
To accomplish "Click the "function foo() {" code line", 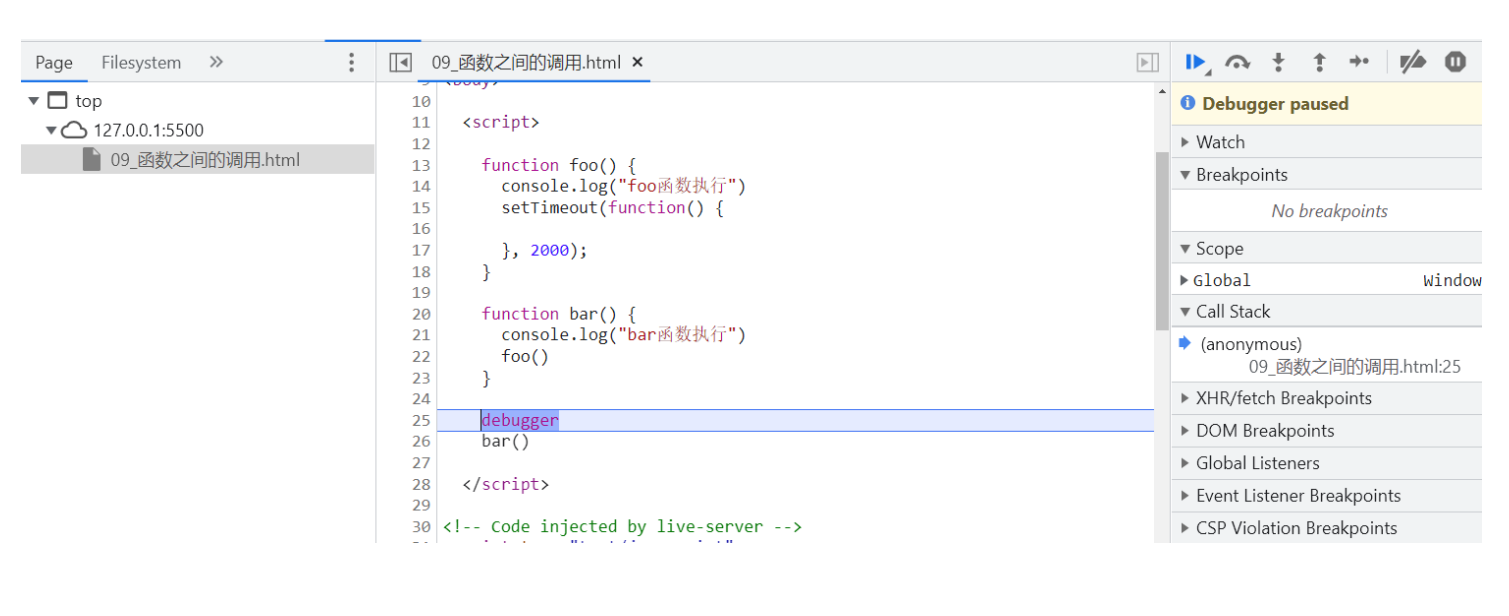I will [559, 165].
